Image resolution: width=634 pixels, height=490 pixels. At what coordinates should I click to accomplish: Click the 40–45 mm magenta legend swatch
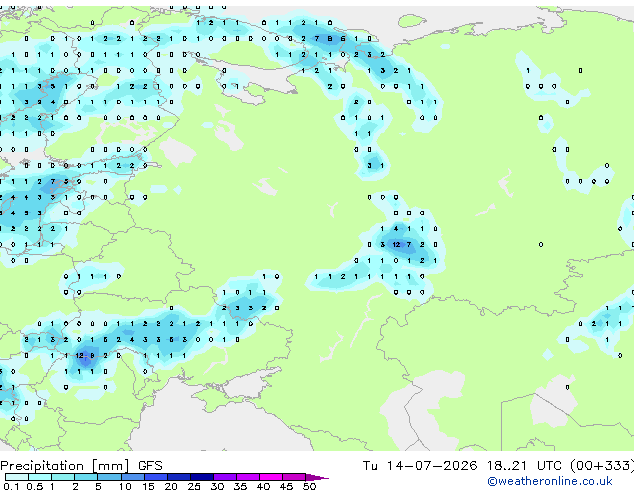coord(271,477)
